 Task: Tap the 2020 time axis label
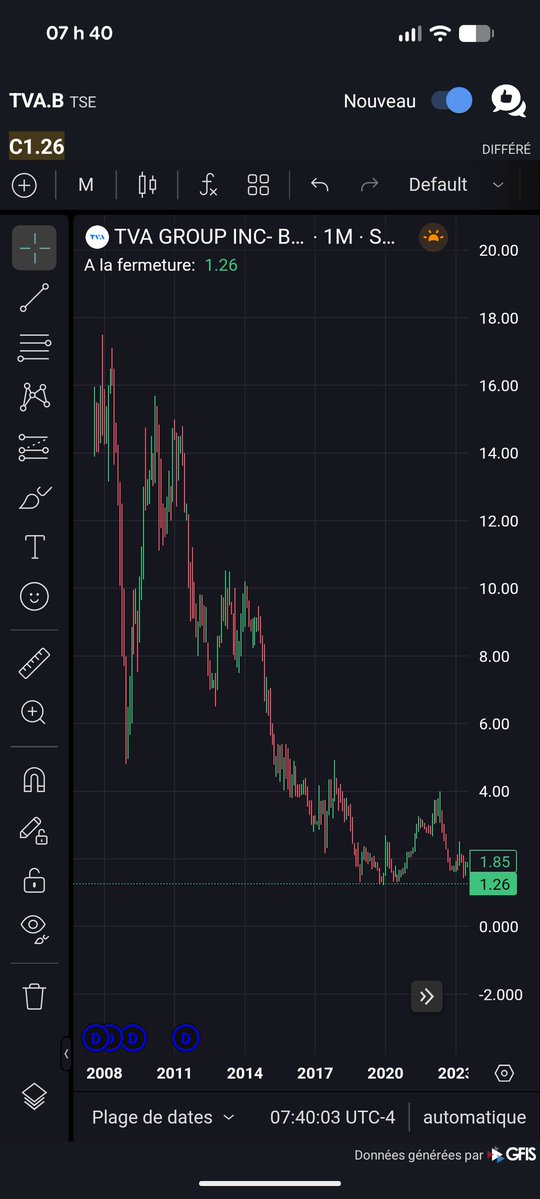coord(385,1074)
